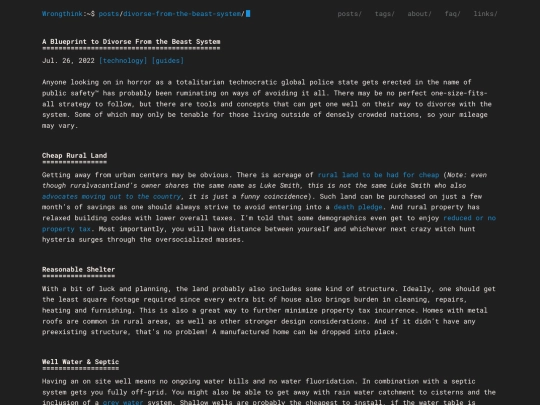Screen dimensions: 540x405
Task: Click the blinking terminal cursor block
Action: click(248, 14)
